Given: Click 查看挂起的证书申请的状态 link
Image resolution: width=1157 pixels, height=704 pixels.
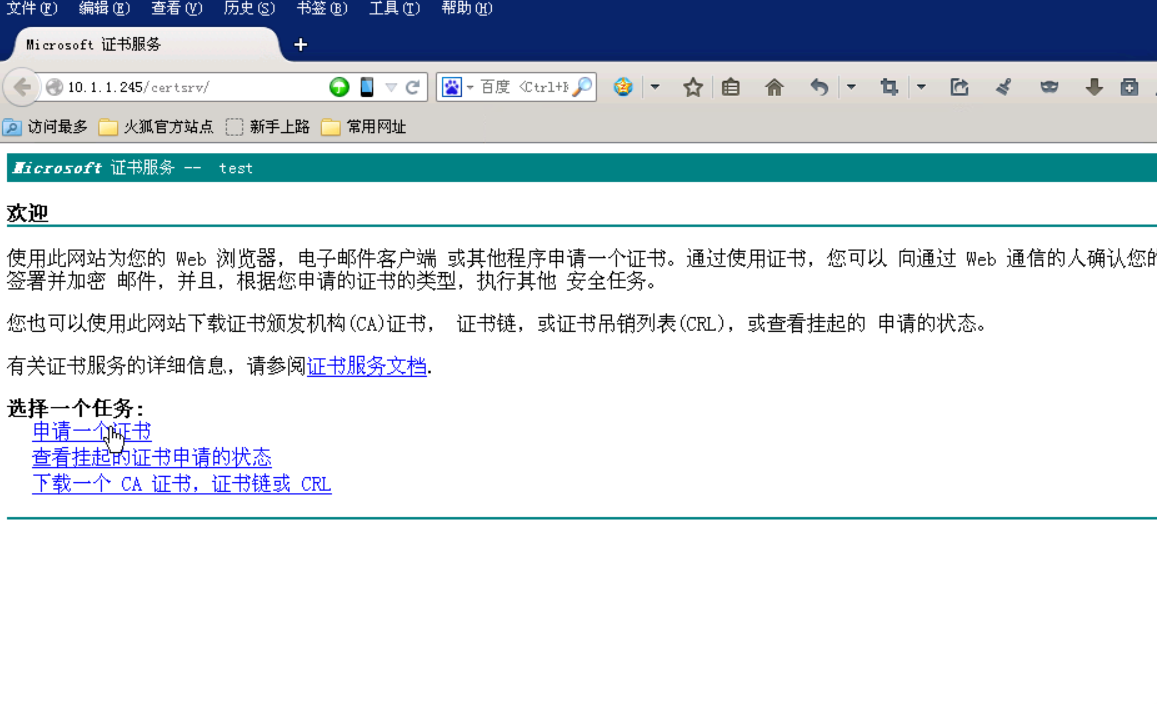Looking at the screenshot, I should 152,458.
